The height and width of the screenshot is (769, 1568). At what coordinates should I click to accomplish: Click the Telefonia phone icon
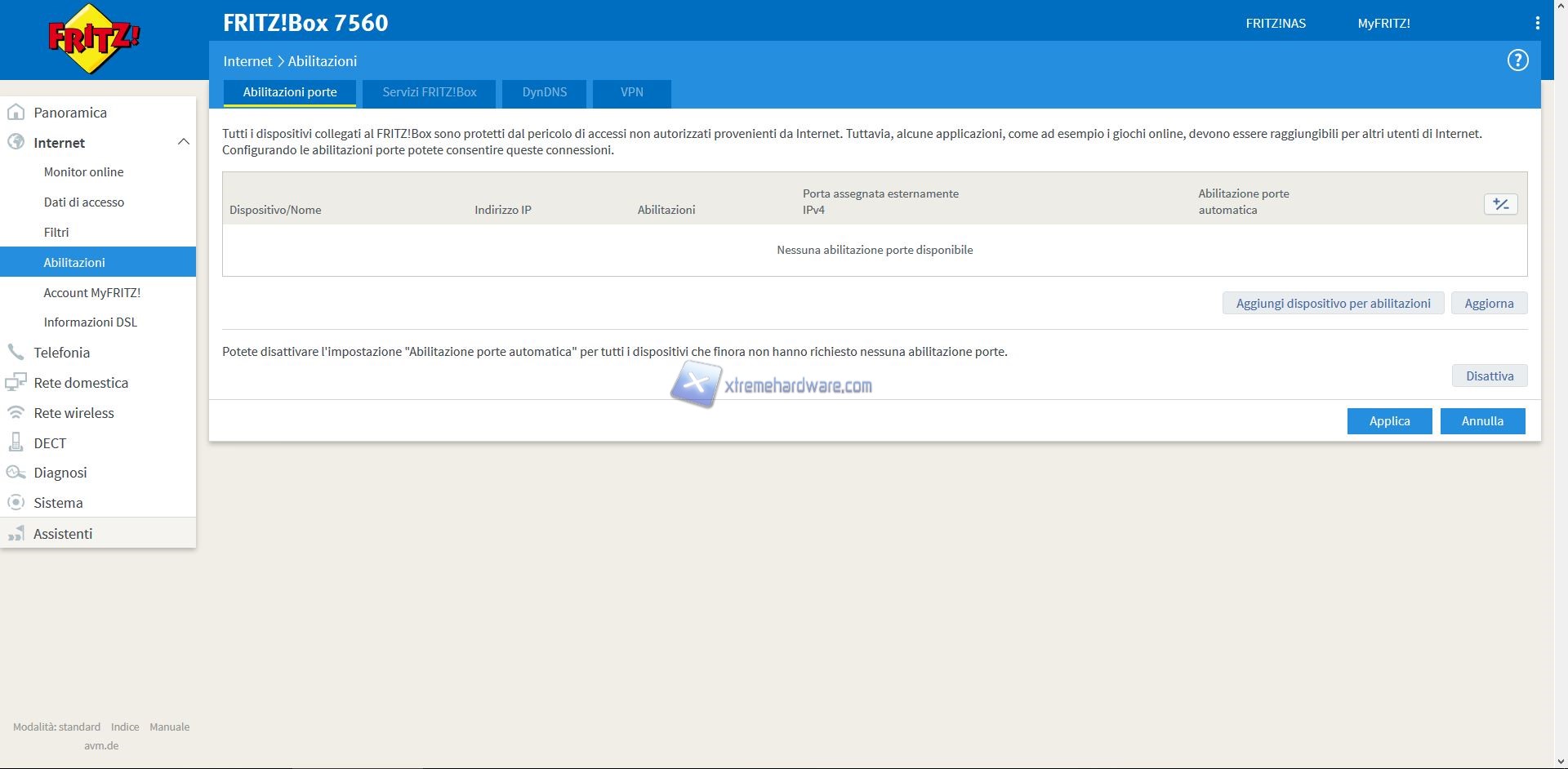[x=16, y=353]
